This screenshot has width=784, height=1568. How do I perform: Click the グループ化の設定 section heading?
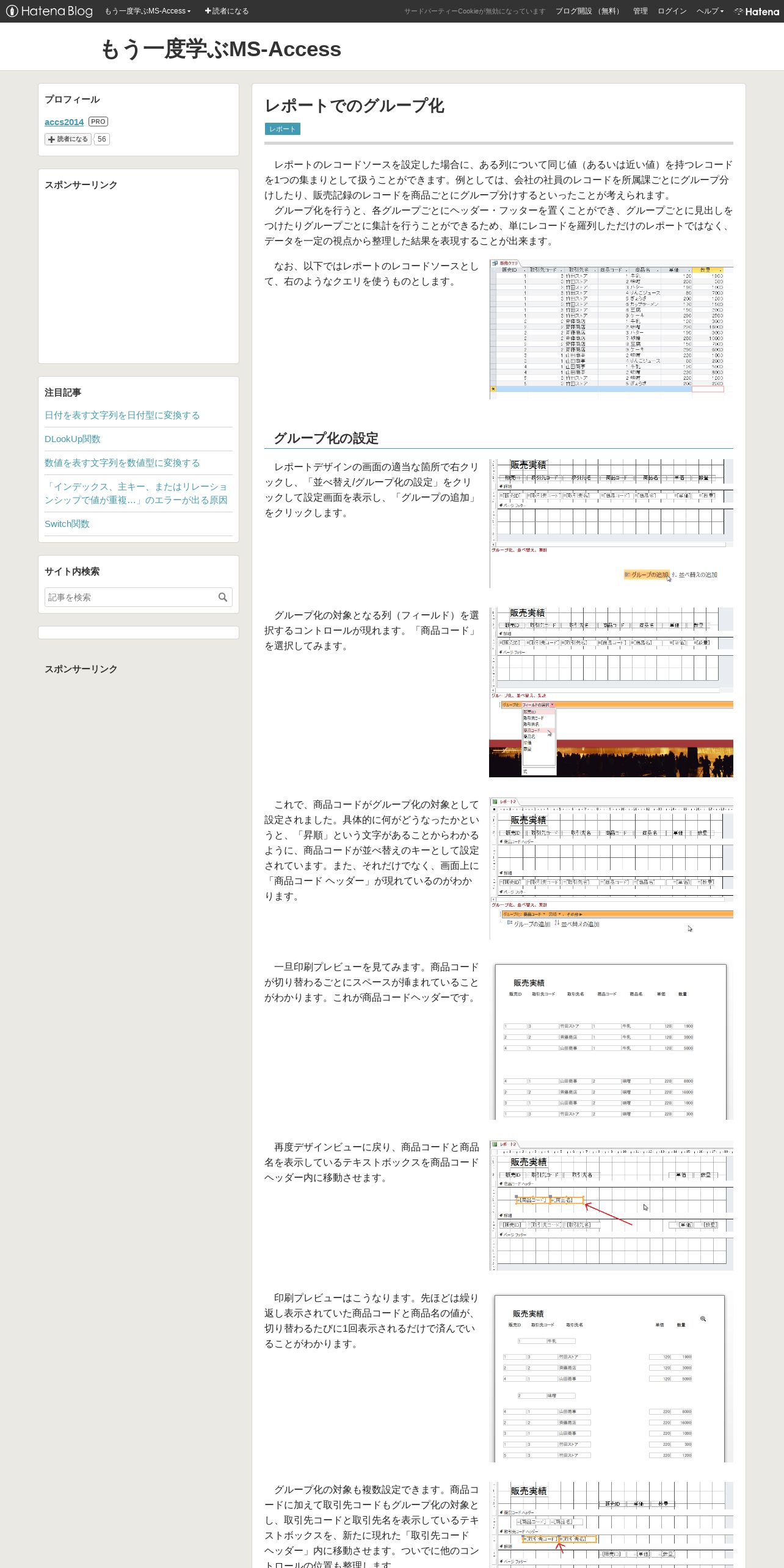point(326,438)
